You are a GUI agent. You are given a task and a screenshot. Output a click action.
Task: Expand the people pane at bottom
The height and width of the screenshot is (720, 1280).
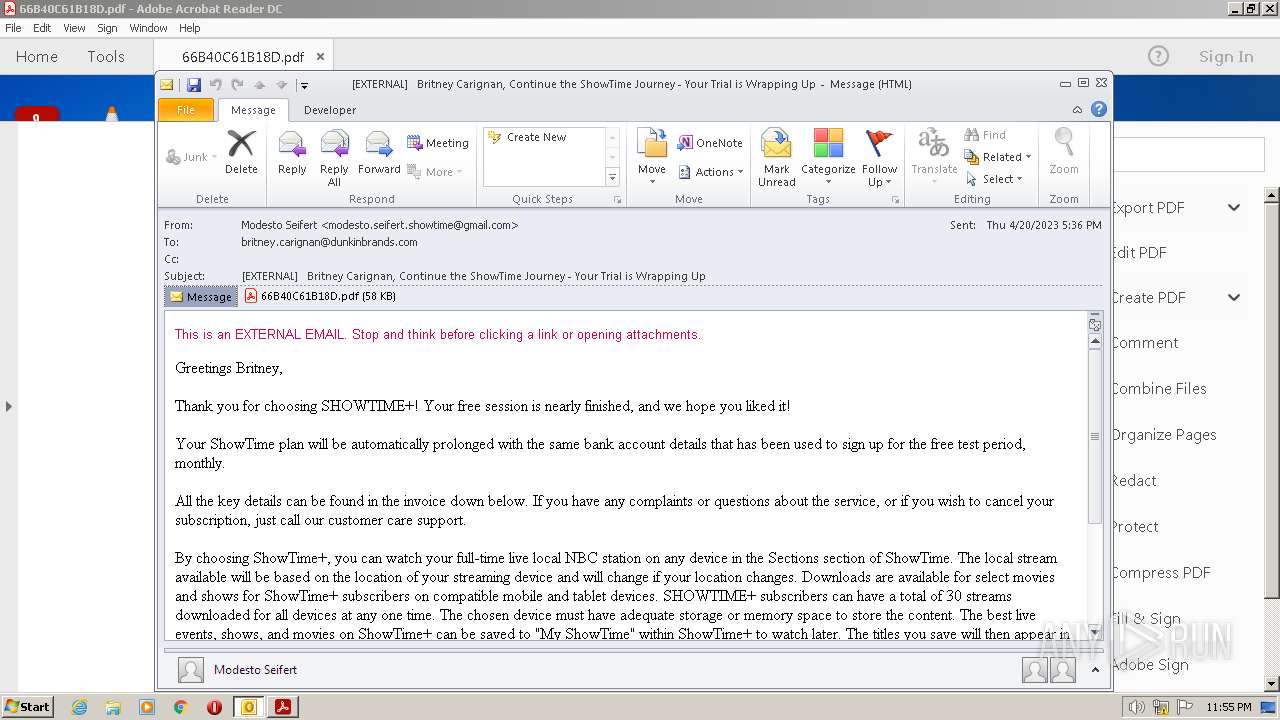[1095, 670]
